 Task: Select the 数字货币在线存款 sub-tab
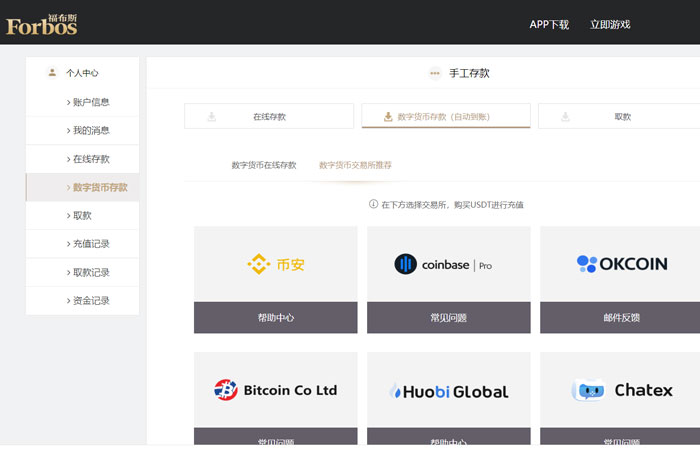[264, 165]
